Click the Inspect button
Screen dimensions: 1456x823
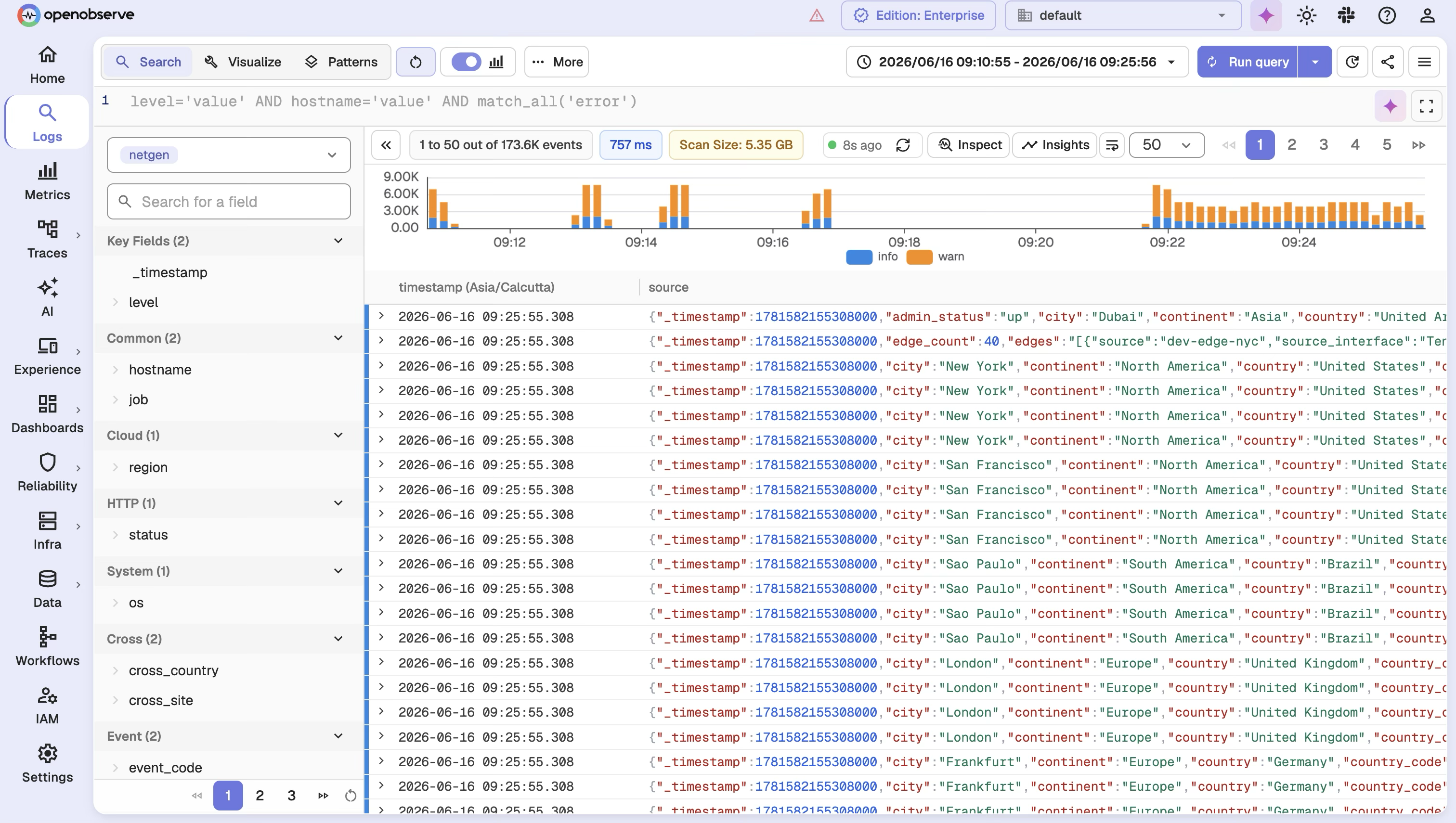tap(969, 145)
